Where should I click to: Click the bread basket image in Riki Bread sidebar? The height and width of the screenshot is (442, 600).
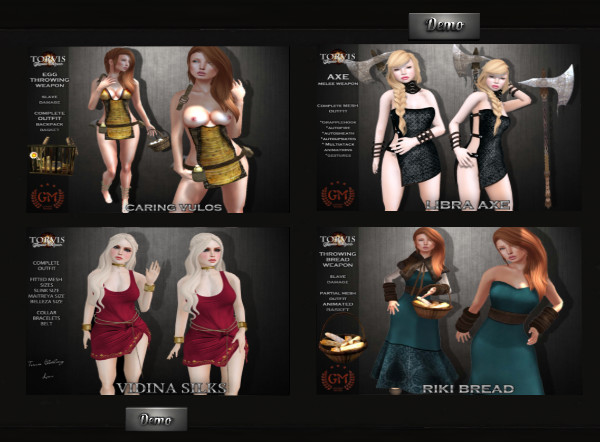342,338
